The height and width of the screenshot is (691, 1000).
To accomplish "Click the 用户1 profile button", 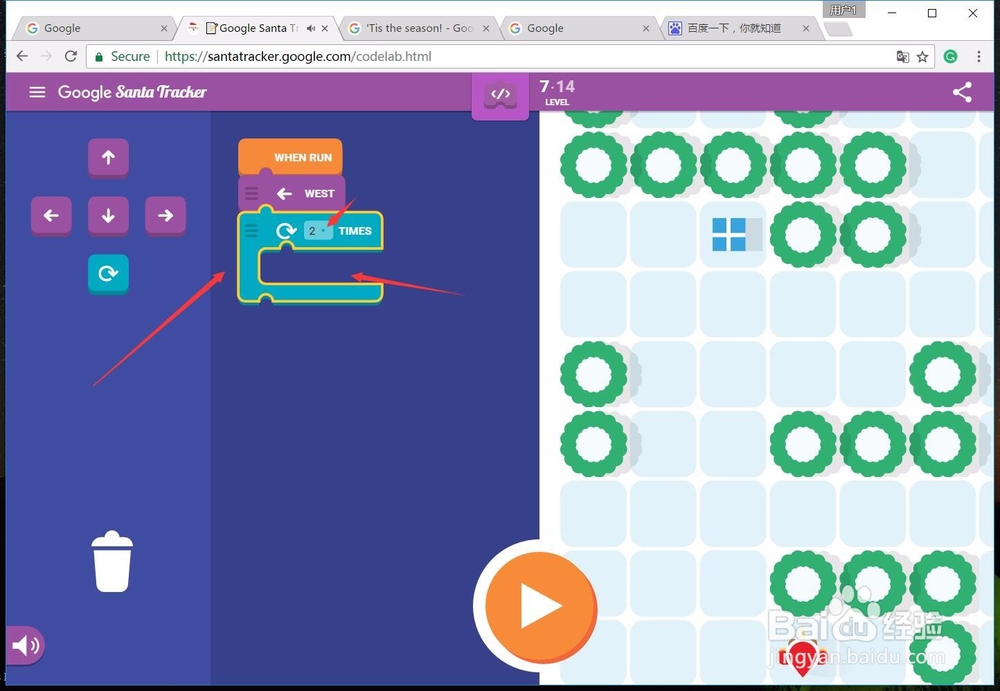I will click(x=843, y=10).
